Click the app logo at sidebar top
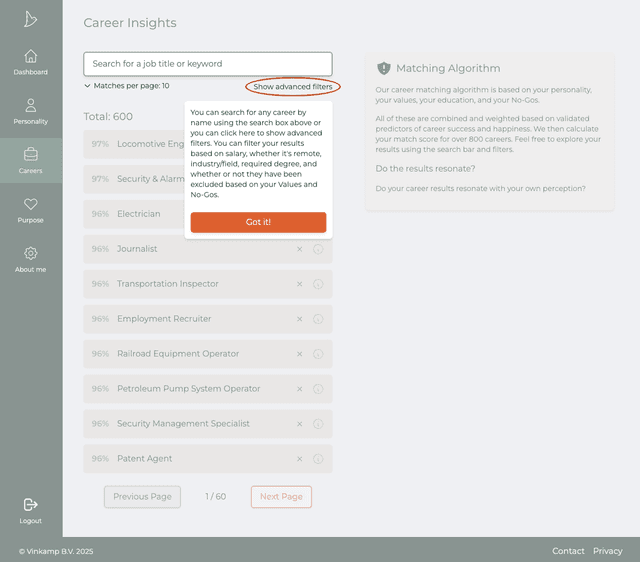 (x=31, y=19)
